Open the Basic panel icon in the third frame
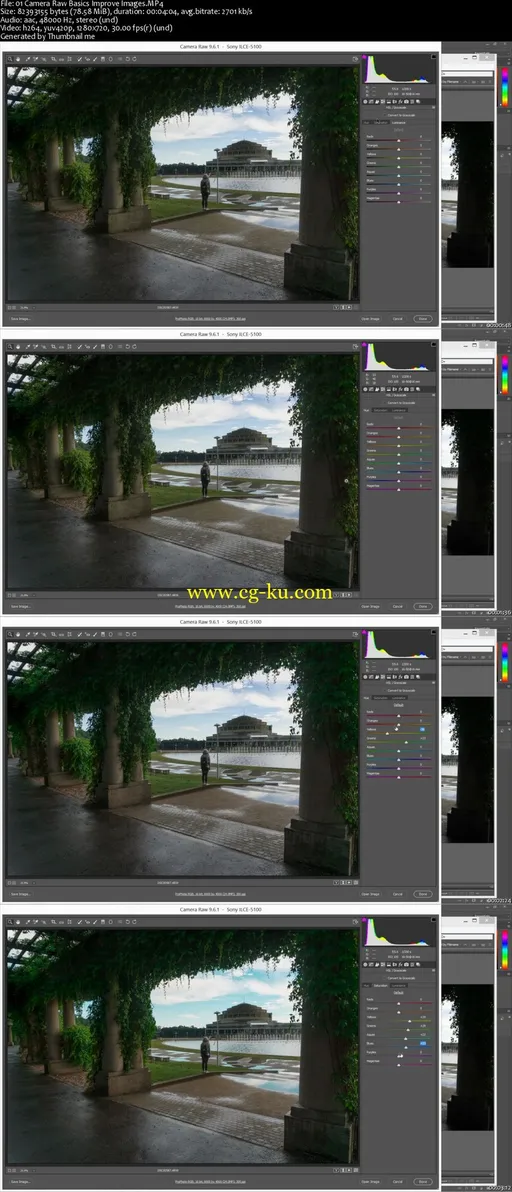Image resolution: width=512 pixels, height=1192 pixels. point(365,677)
